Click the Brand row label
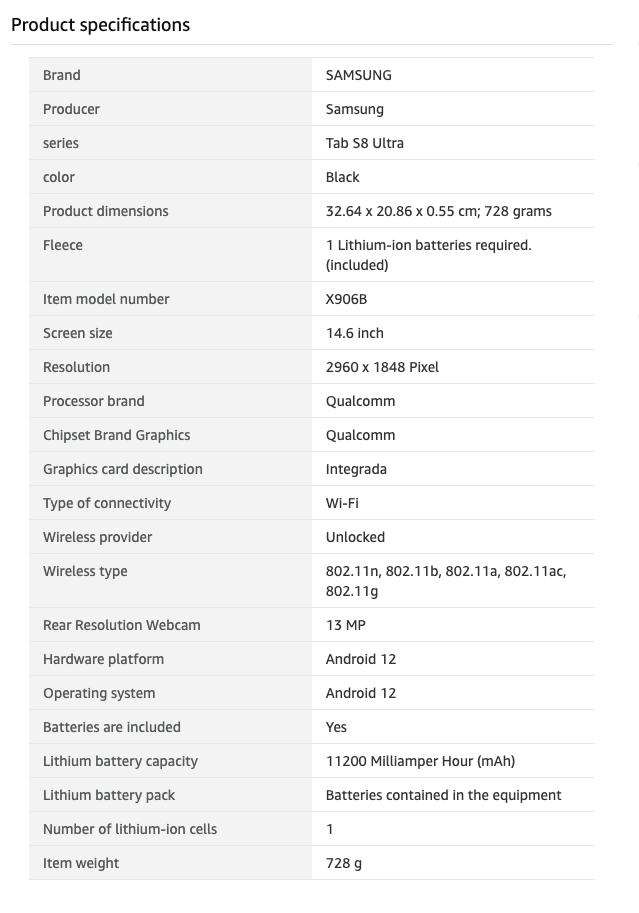The image size is (639, 913). coord(62,75)
